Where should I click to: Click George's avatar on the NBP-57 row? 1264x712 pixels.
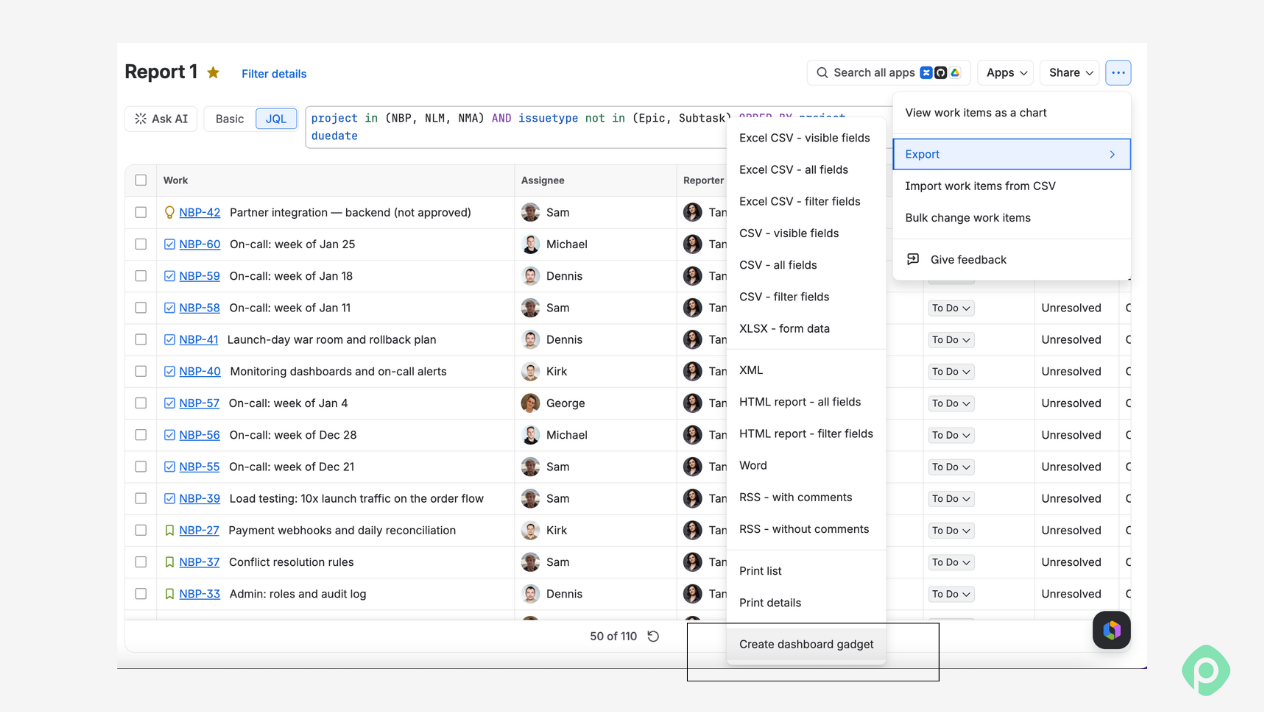530,403
